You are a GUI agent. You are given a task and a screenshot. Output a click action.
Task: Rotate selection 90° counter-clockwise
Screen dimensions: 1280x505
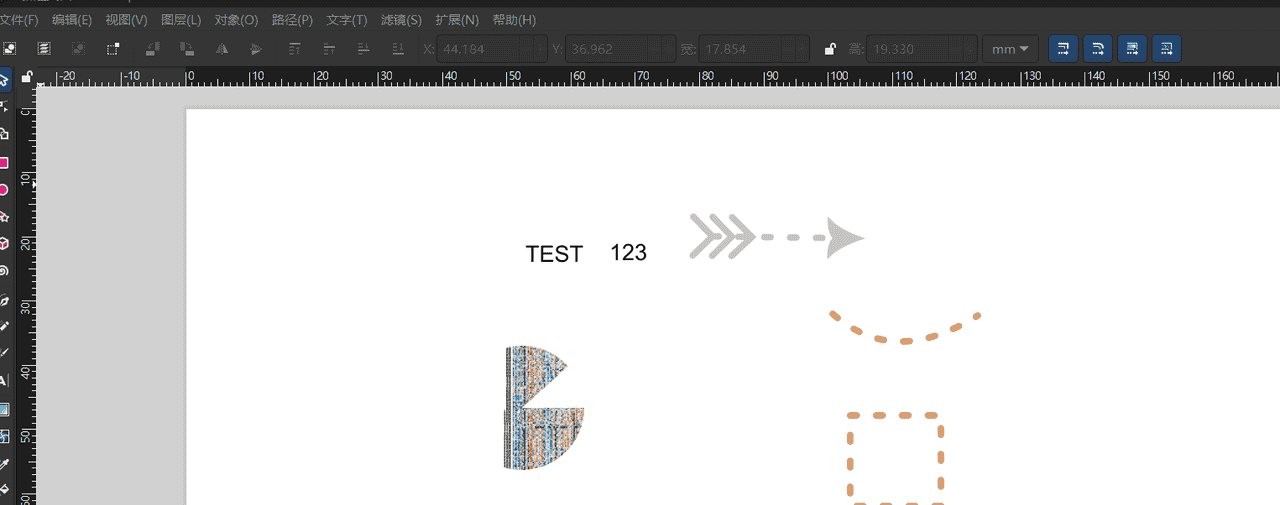153,48
